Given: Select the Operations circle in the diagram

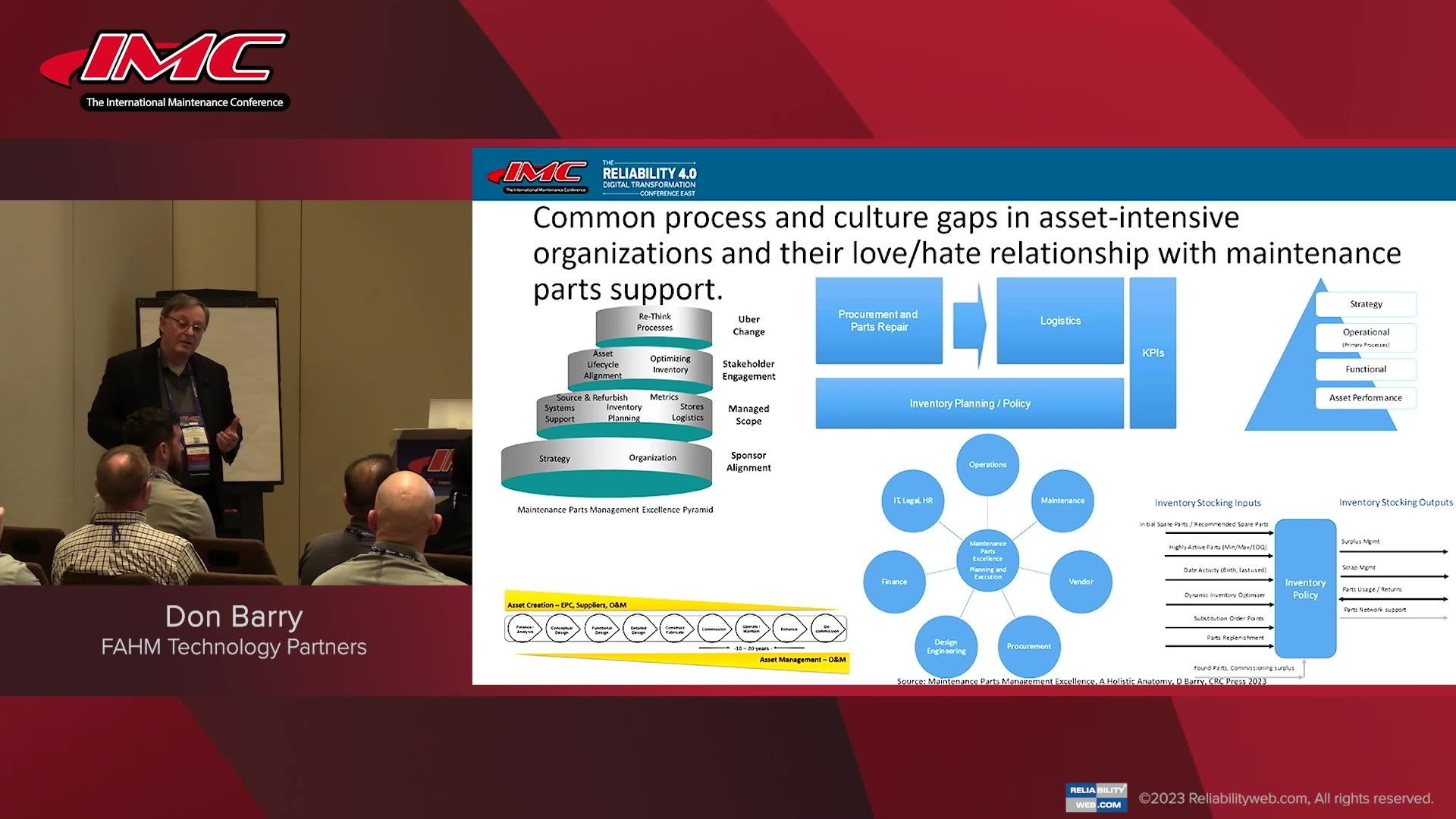Looking at the screenshot, I should (987, 464).
